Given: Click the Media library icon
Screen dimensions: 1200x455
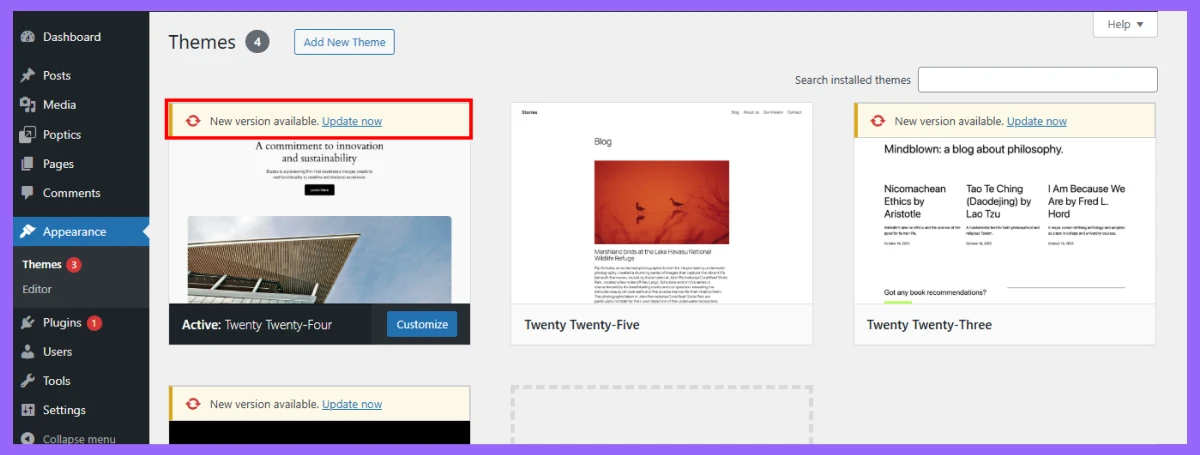Looking at the screenshot, I should (x=28, y=105).
